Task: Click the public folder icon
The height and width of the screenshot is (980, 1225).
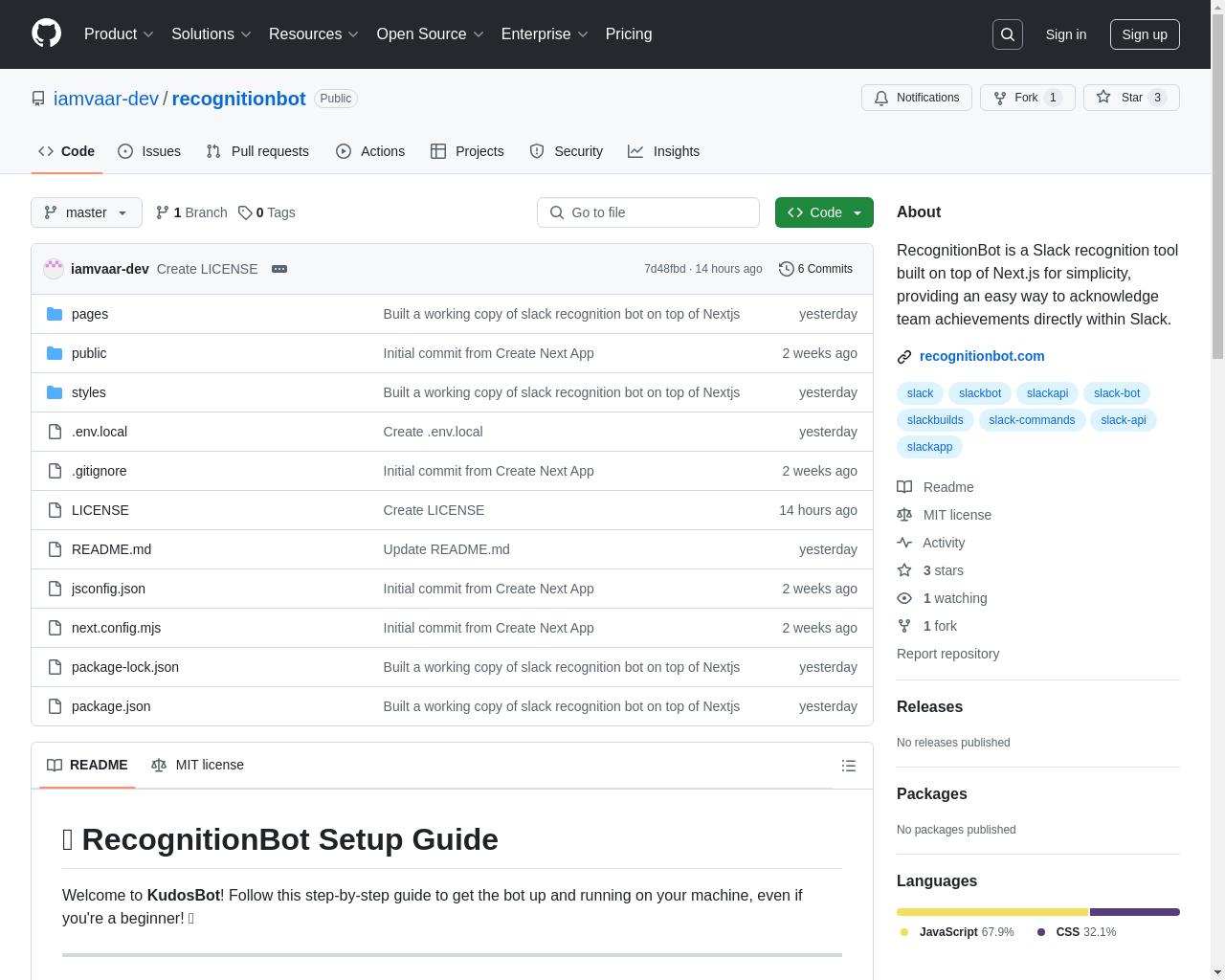Action: tap(55, 353)
